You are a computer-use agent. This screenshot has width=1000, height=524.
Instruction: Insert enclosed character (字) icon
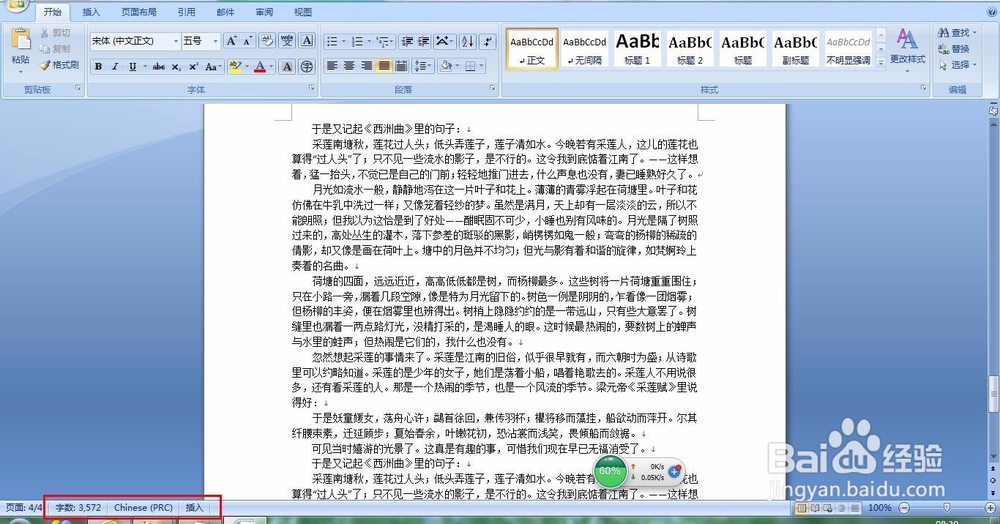[307, 66]
